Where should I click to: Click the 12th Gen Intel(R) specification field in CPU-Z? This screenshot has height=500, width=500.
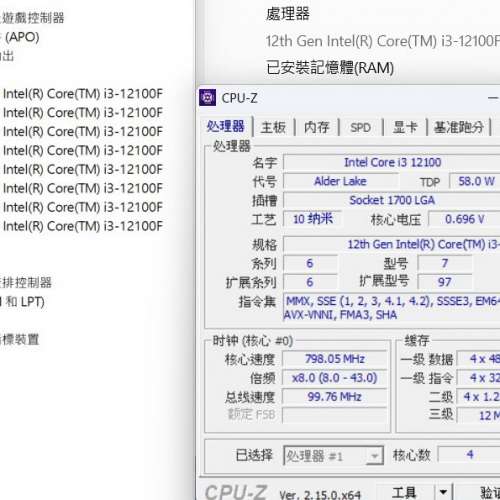coord(392,244)
